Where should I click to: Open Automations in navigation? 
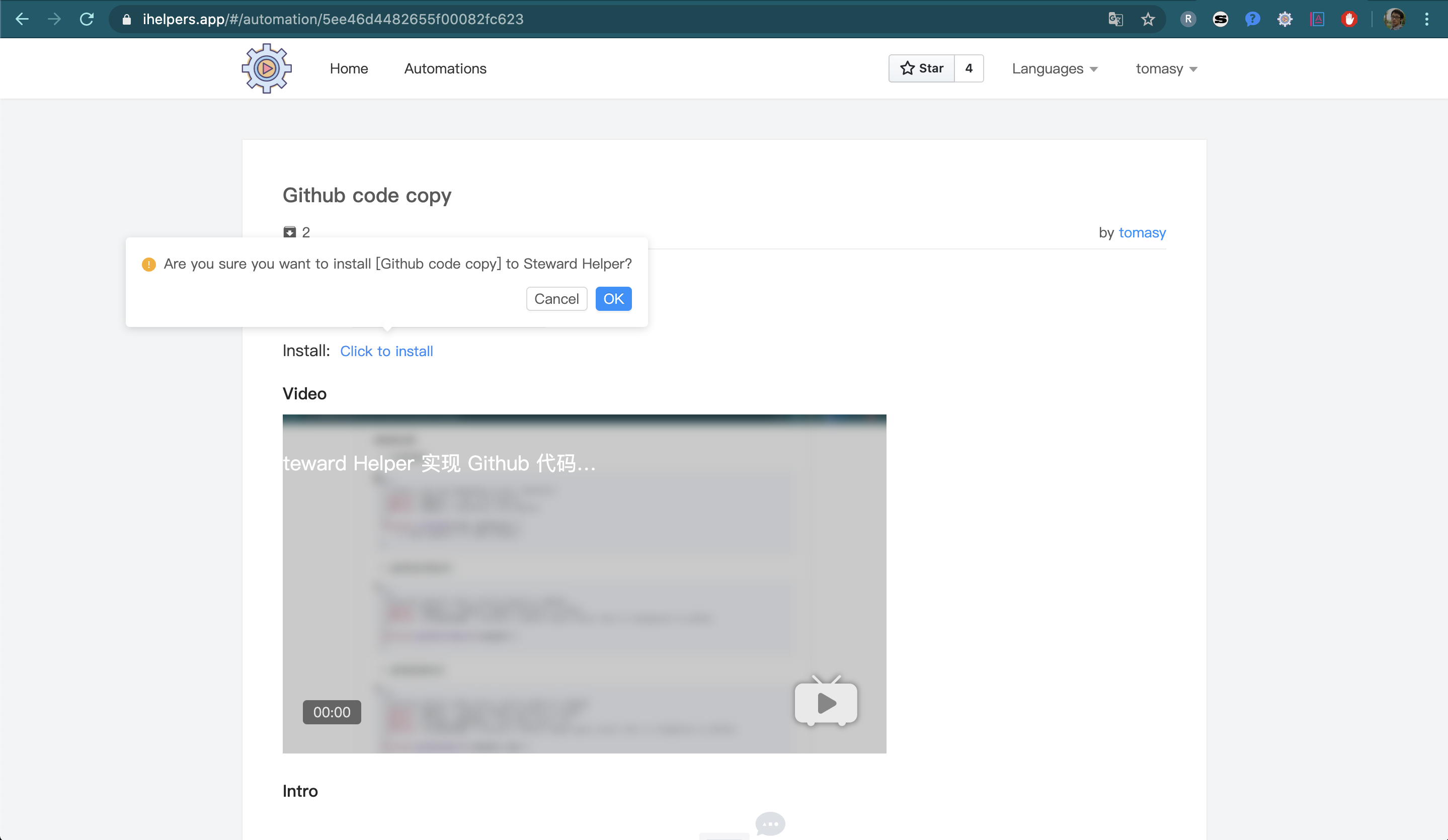(445, 68)
